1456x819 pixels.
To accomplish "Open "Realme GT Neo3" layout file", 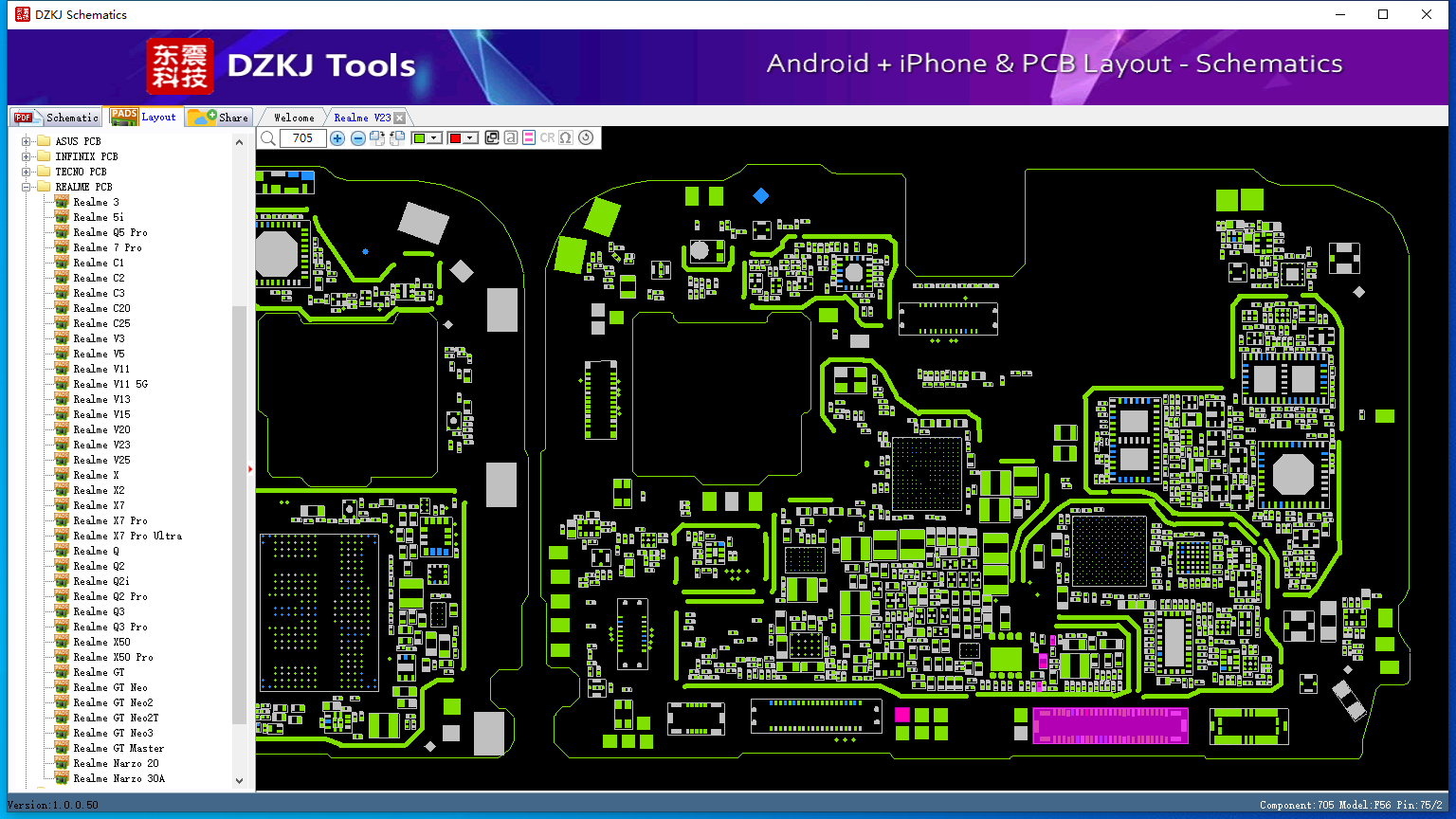I will [x=113, y=733].
